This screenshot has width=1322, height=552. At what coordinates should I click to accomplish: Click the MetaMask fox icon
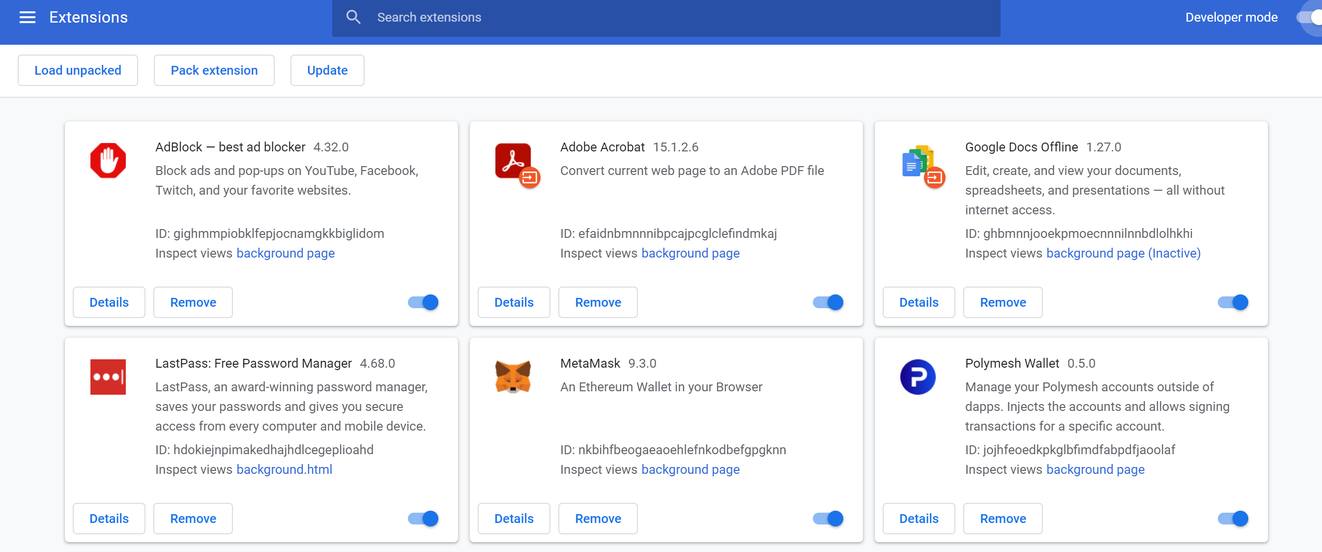(513, 377)
